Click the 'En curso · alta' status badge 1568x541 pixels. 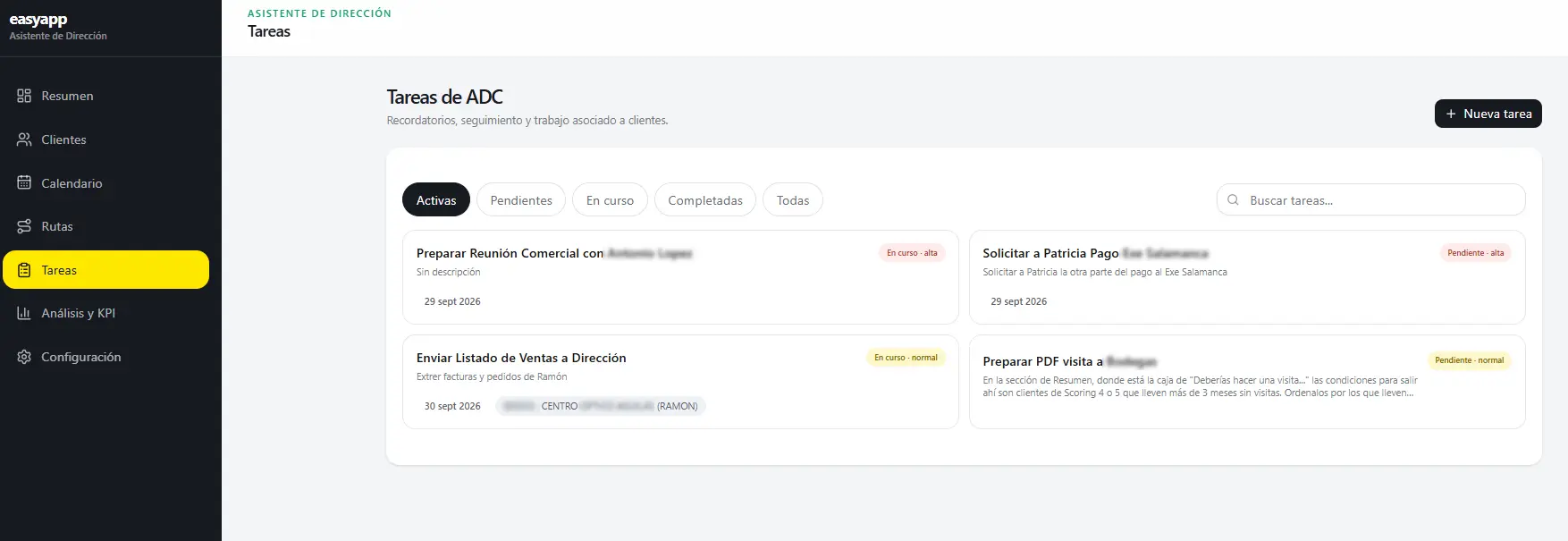point(912,253)
